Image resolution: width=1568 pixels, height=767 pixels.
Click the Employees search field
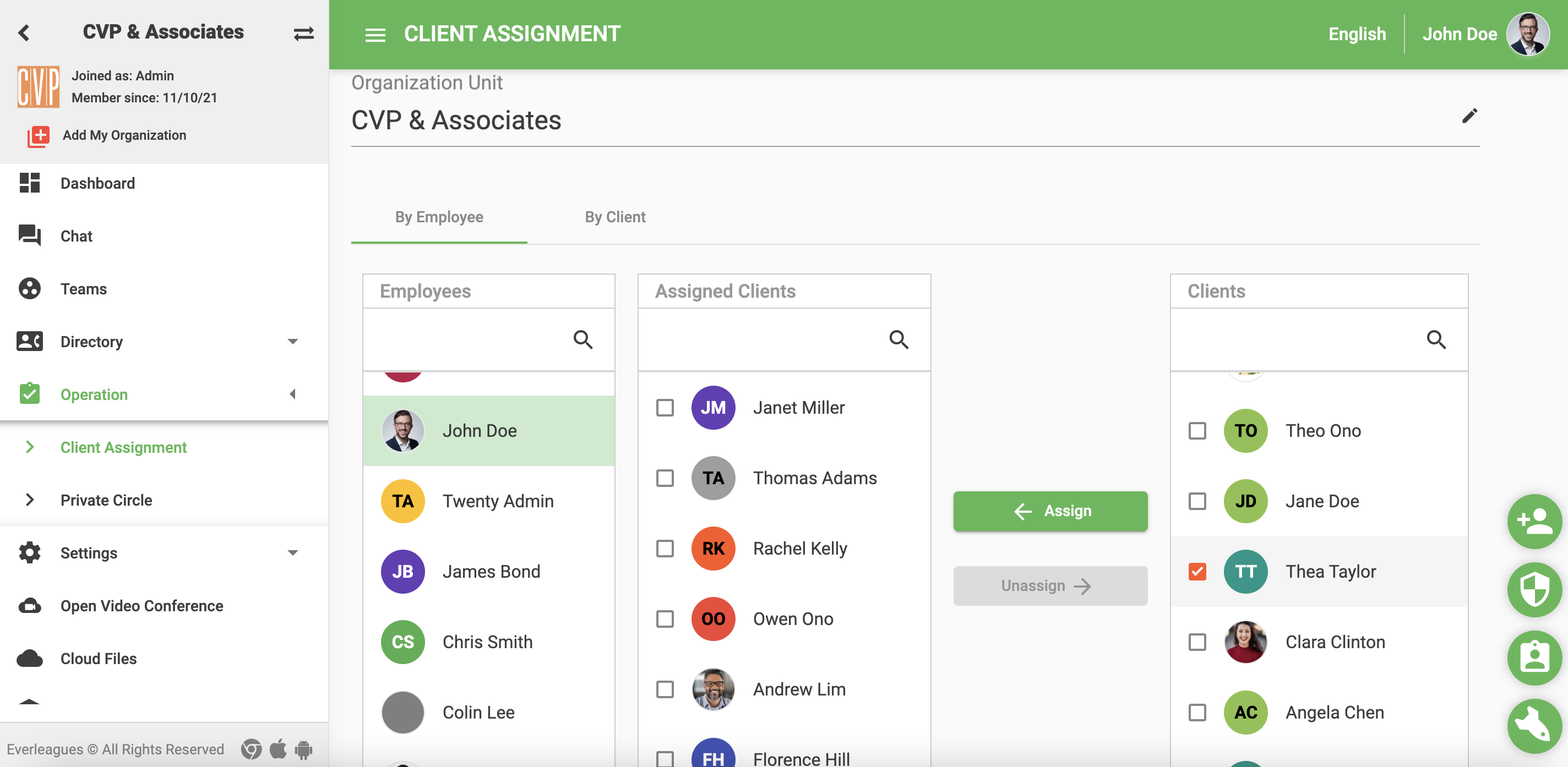pyautogui.click(x=488, y=339)
